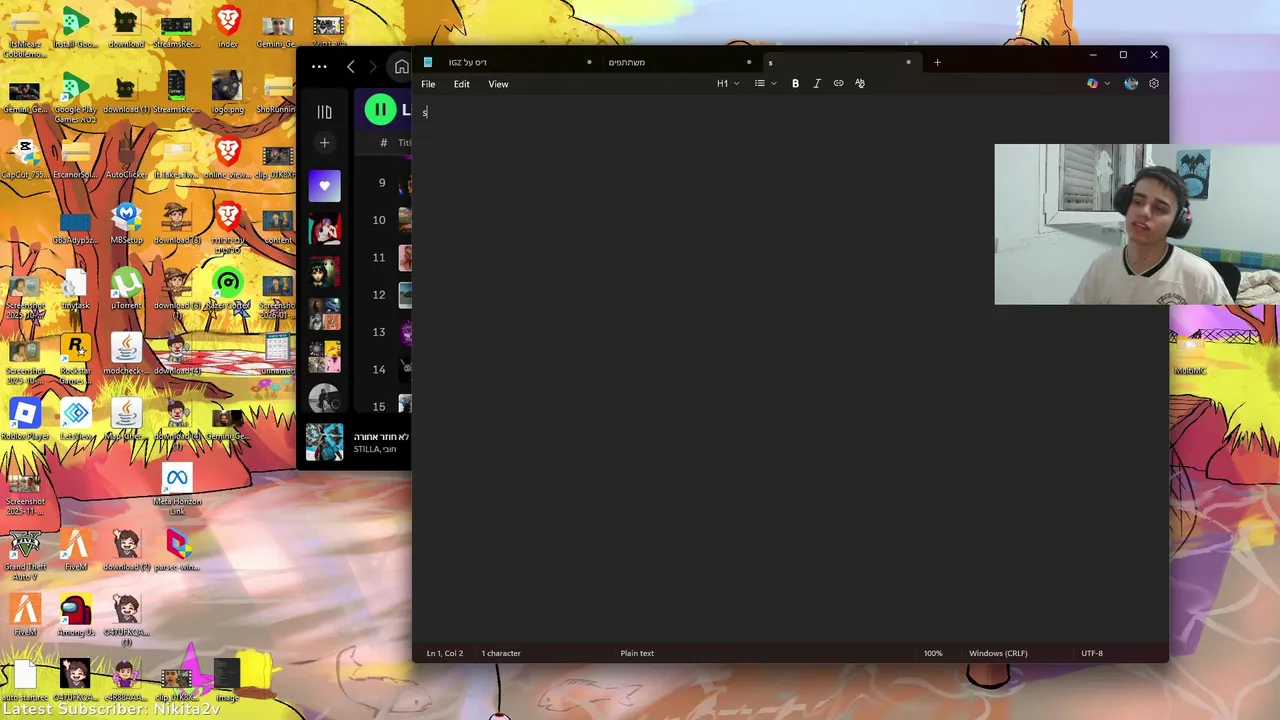Select the EscanorSol... folder on desktop

pyautogui.click(x=75, y=158)
